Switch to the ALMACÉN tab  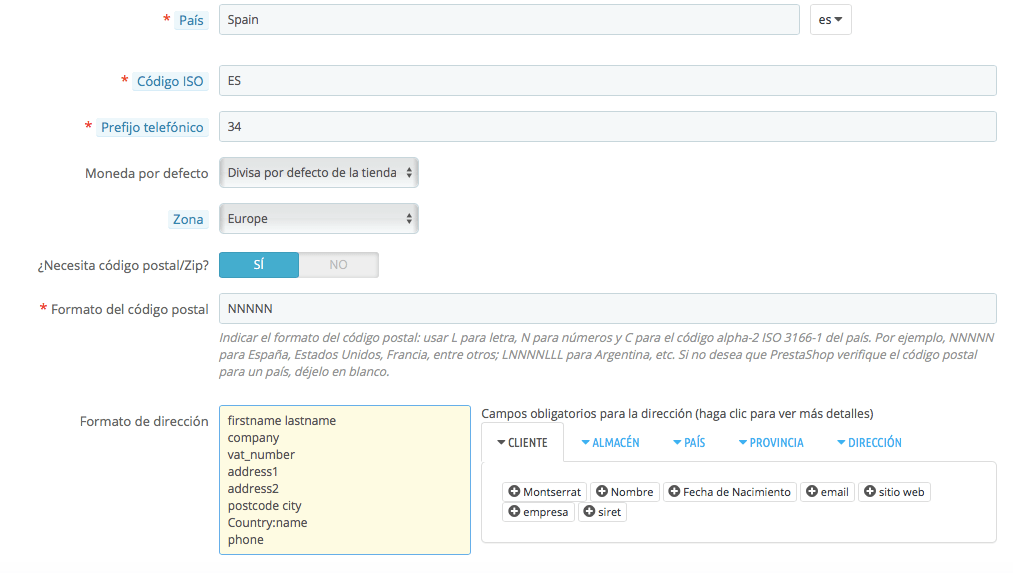coord(611,443)
